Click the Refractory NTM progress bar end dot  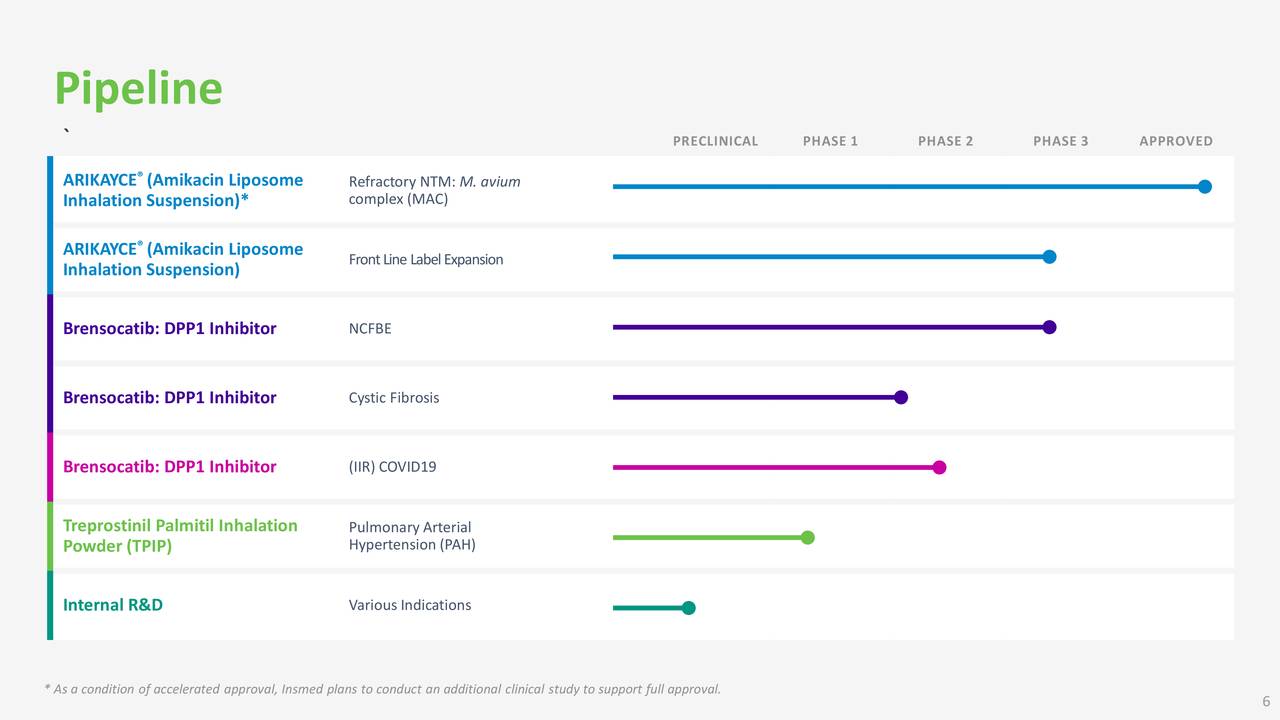1205,186
